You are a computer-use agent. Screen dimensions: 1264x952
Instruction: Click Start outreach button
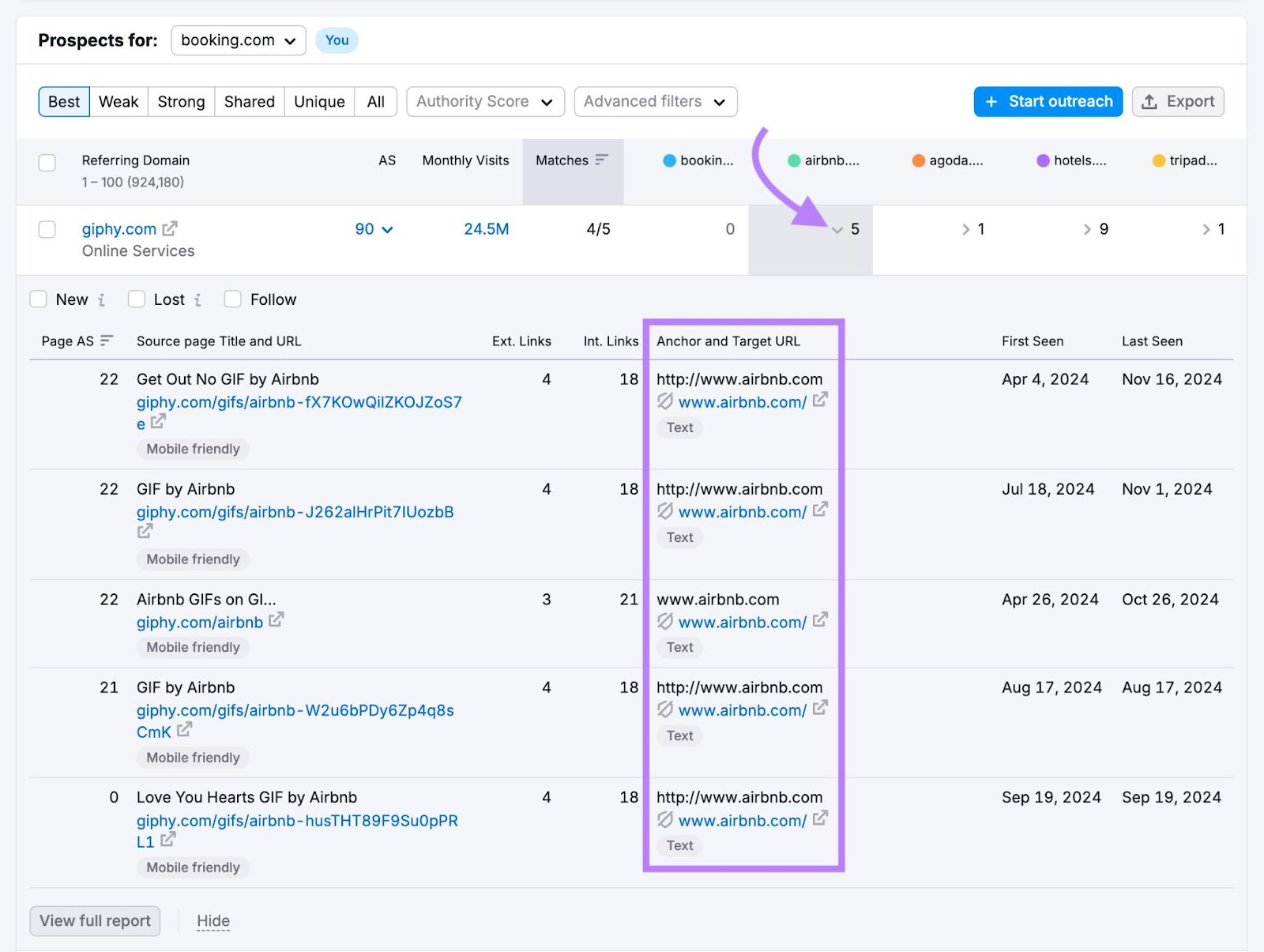1048,101
